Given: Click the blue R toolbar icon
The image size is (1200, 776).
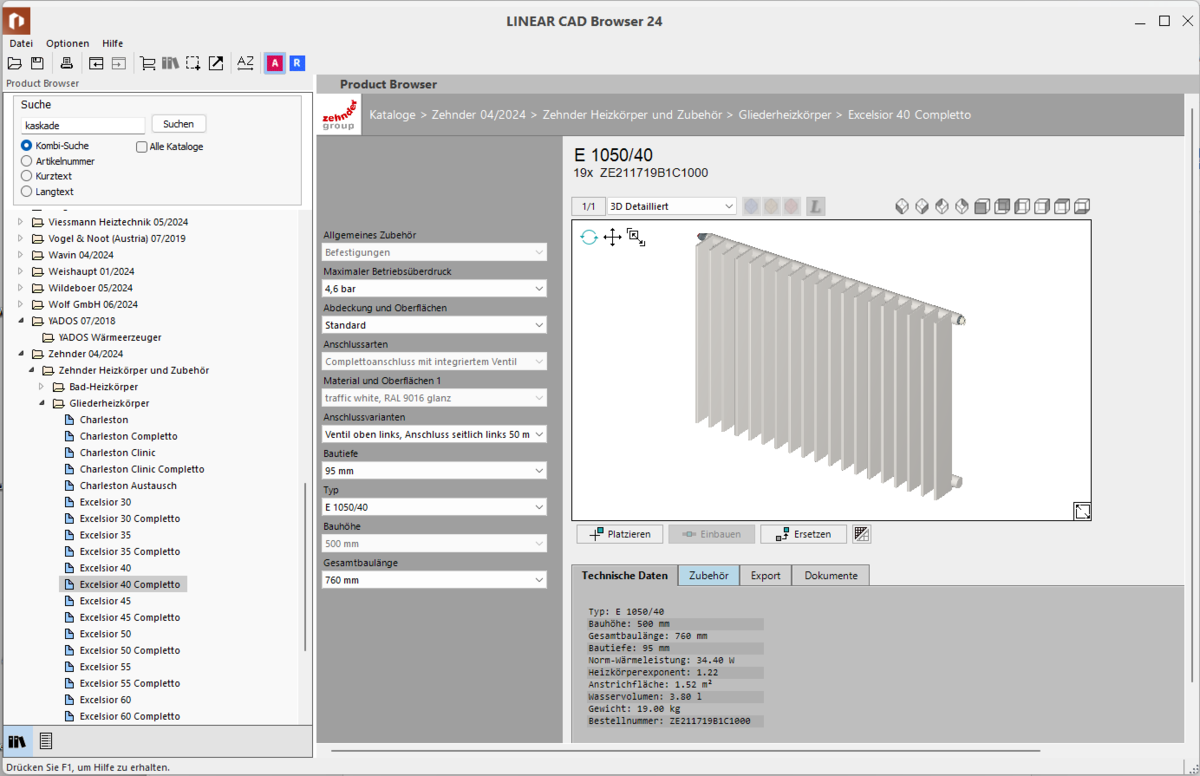Looking at the screenshot, I should (296, 62).
